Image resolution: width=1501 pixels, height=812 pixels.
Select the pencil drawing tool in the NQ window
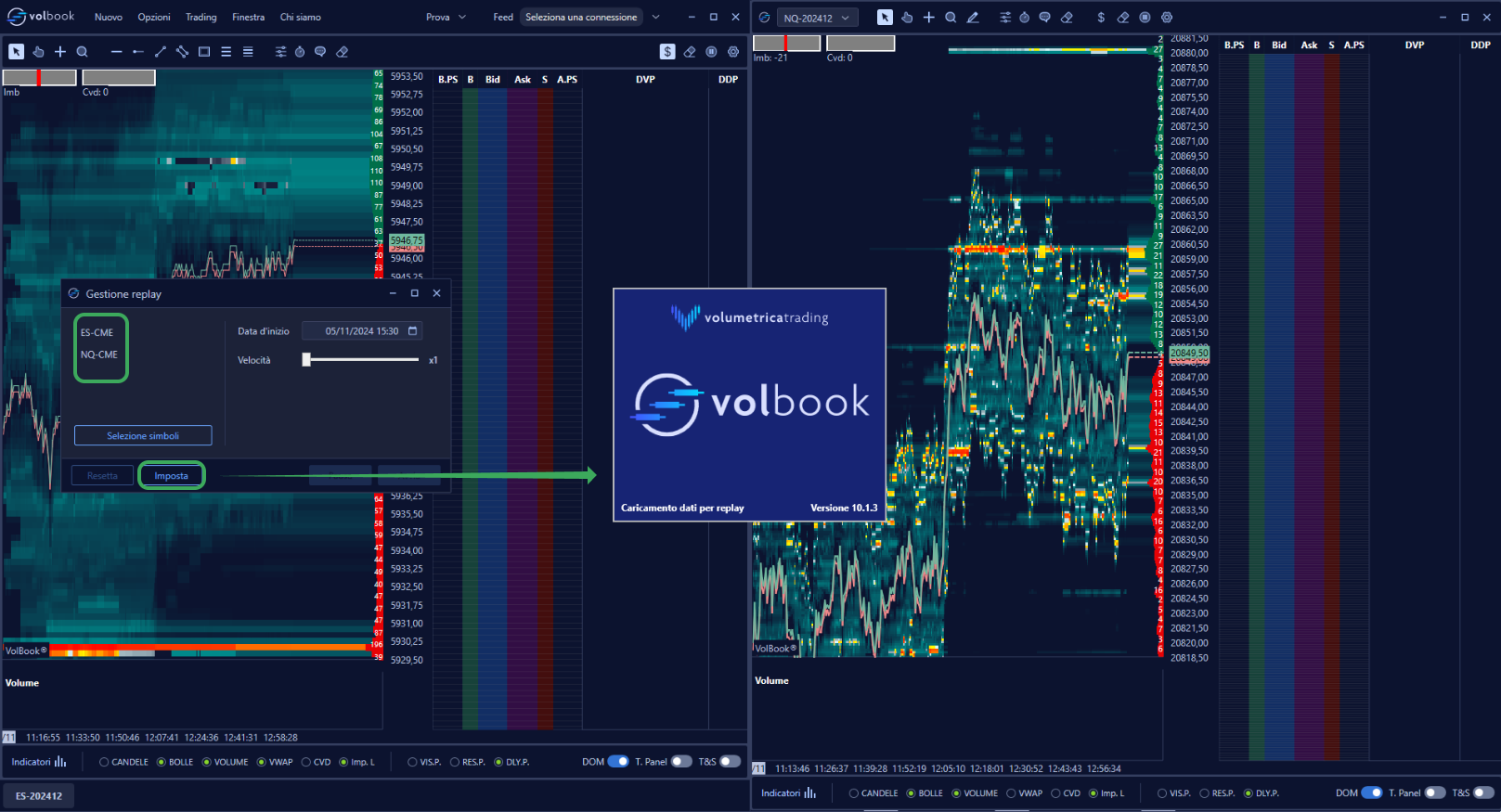(x=973, y=18)
